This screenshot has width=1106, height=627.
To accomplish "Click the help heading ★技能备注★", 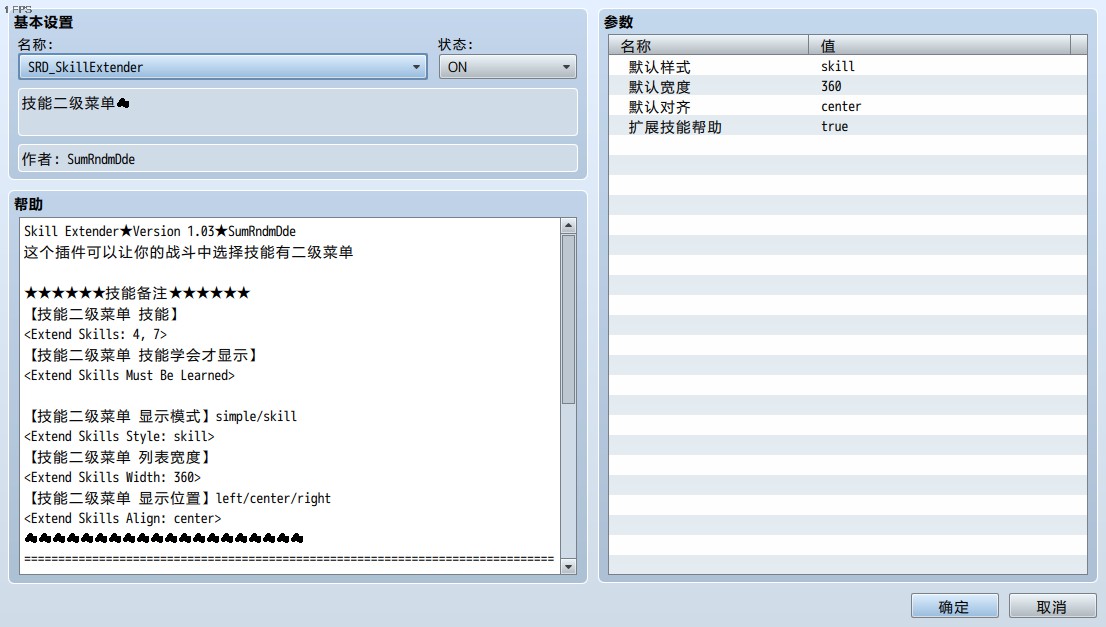I will [137, 293].
